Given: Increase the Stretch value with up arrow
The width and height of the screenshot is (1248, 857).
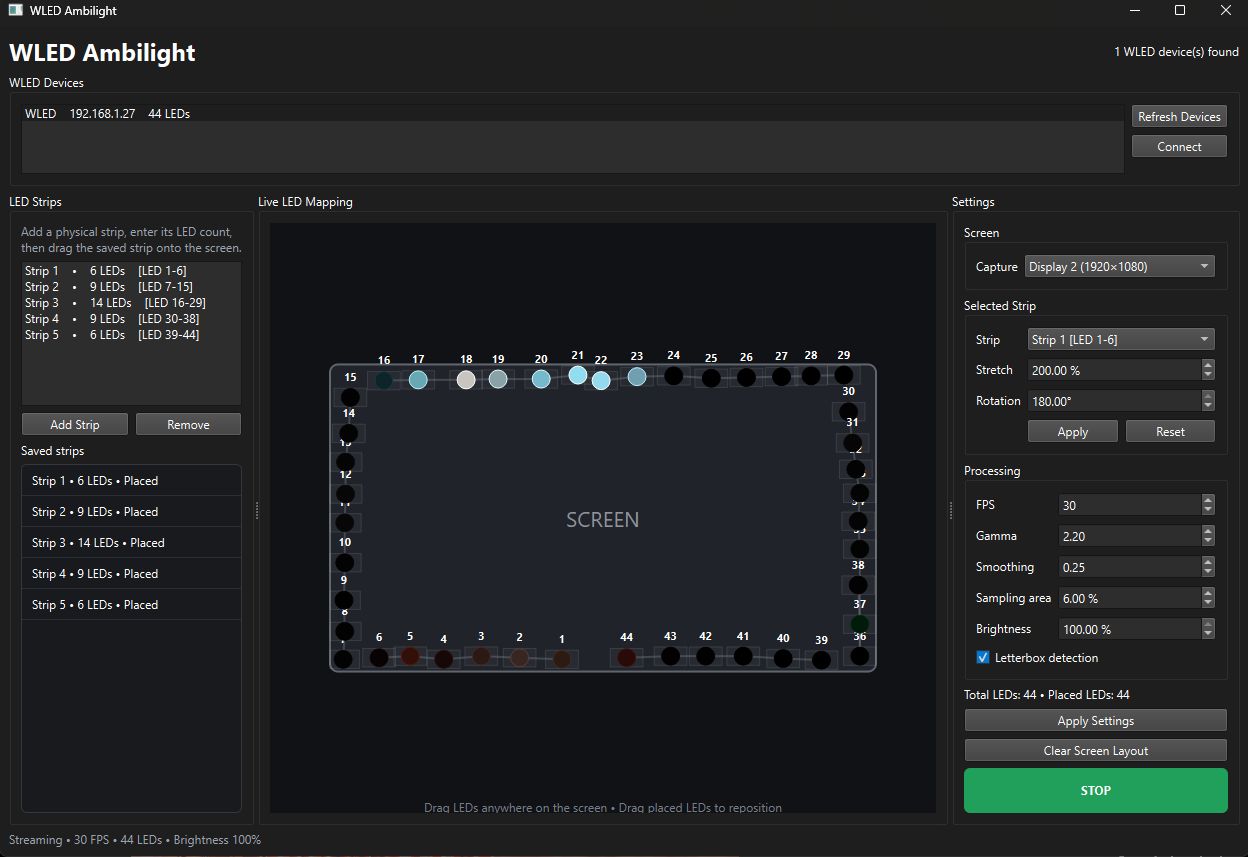Looking at the screenshot, I should (x=1208, y=365).
